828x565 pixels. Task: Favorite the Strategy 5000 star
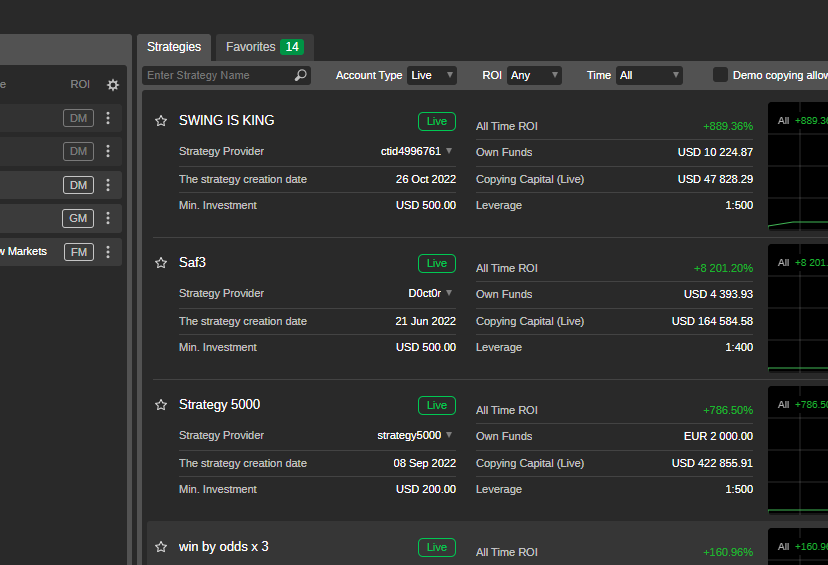point(161,405)
